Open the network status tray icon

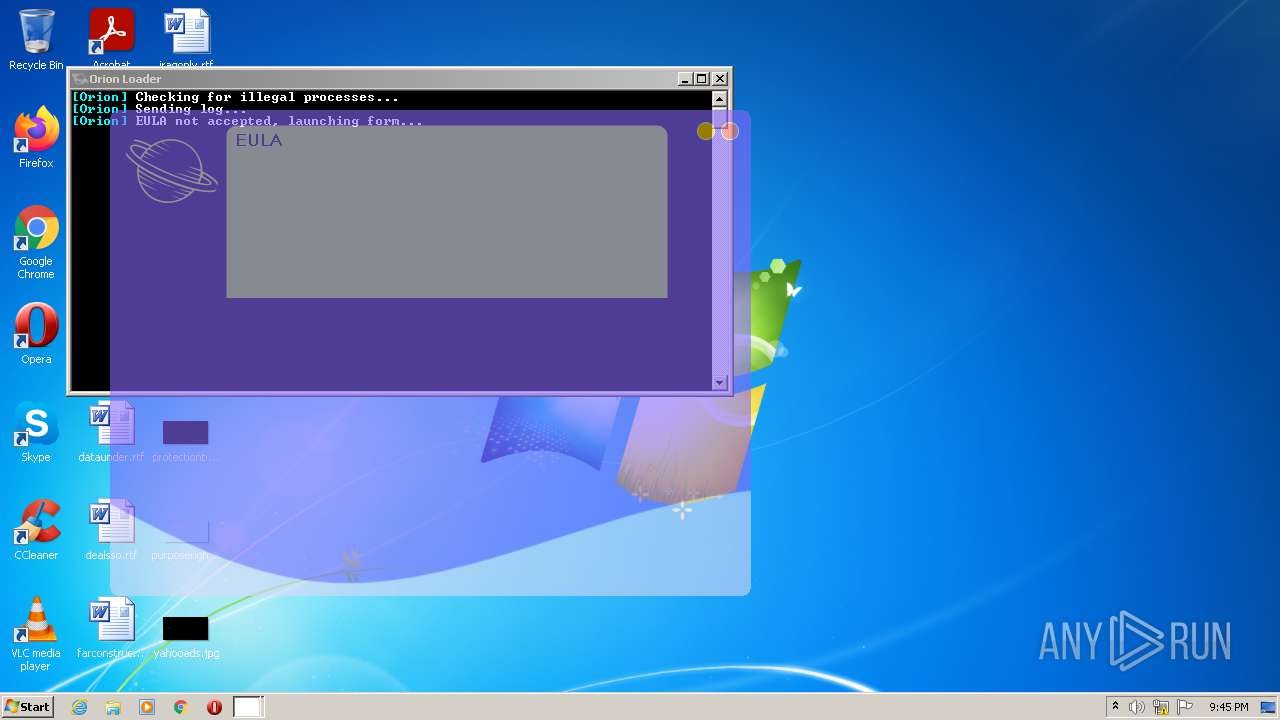[1161, 707]
